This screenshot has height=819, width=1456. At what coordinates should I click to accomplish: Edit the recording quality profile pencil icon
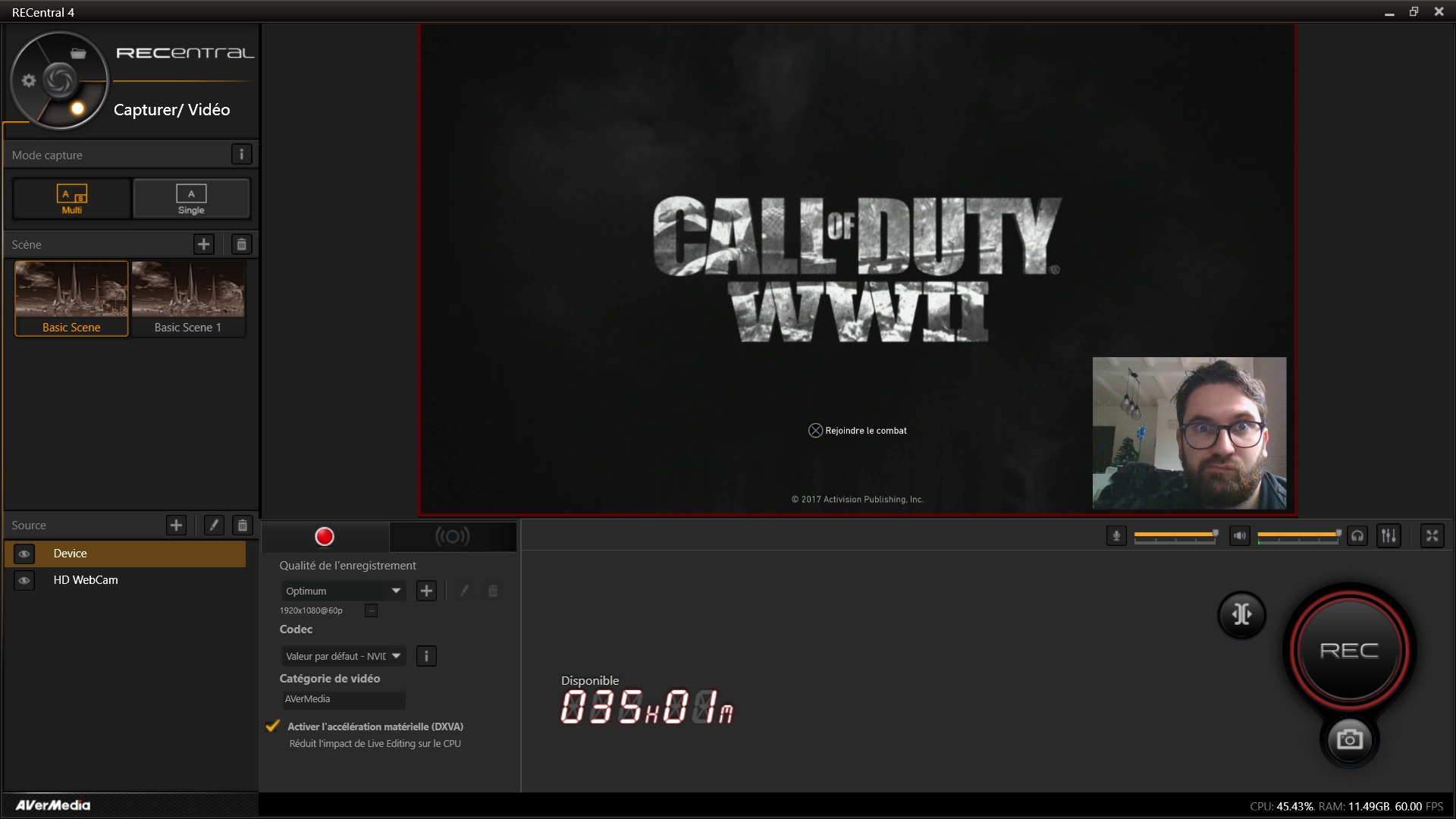tap(464, 591)
